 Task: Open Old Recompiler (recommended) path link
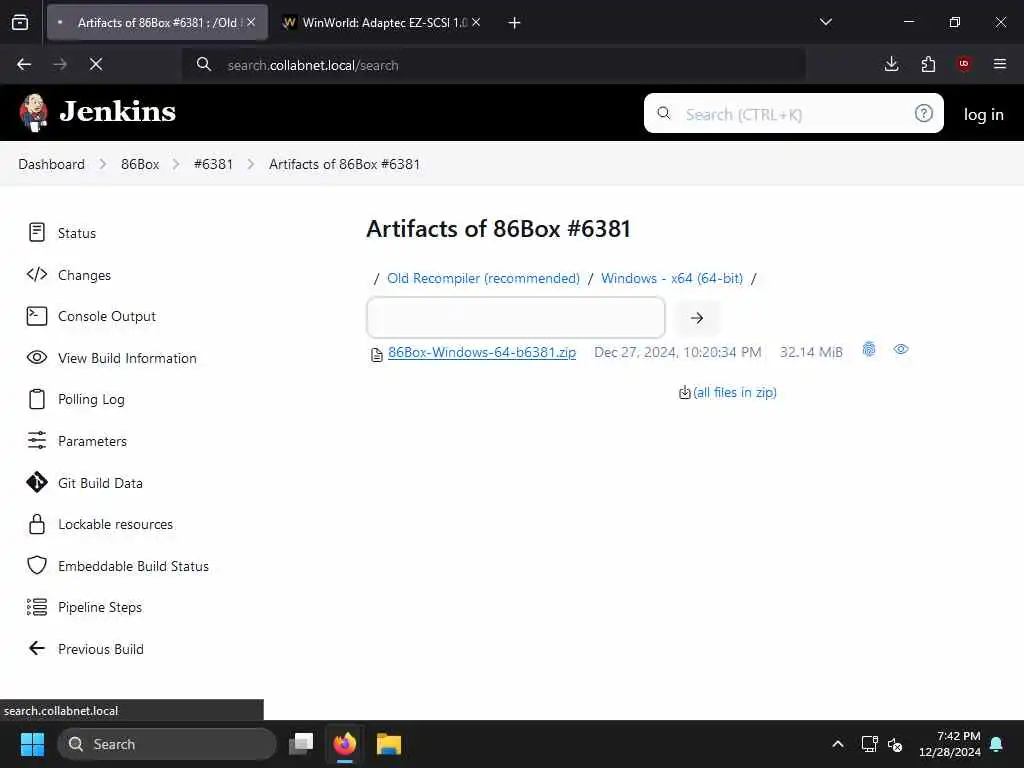[483, 278]
